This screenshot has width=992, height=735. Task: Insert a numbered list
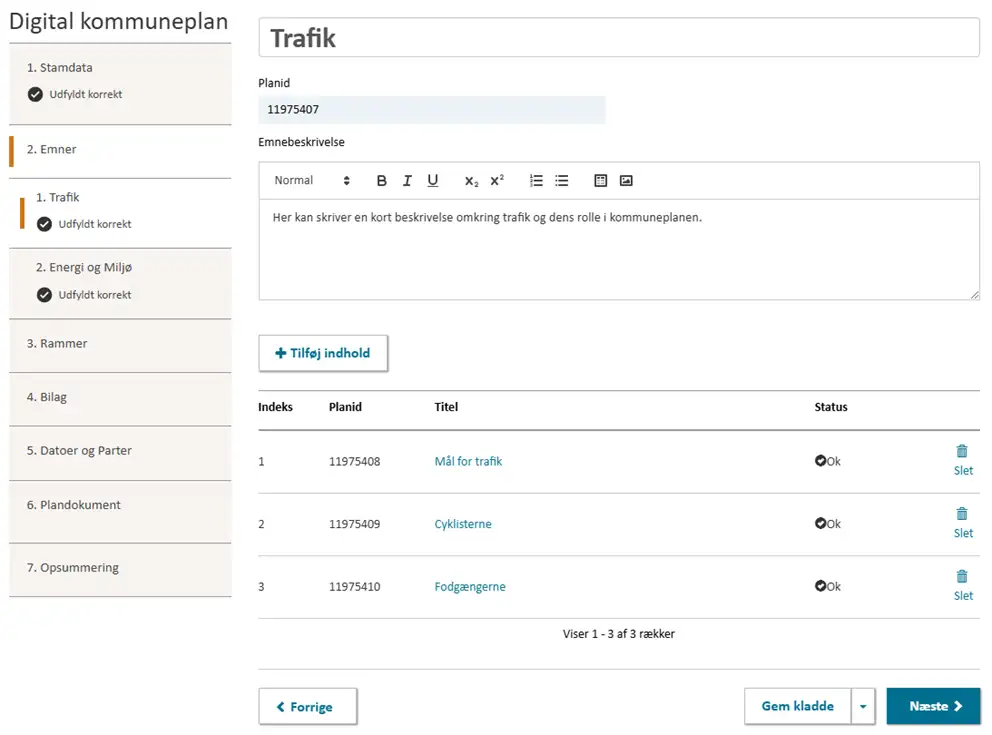536,181
